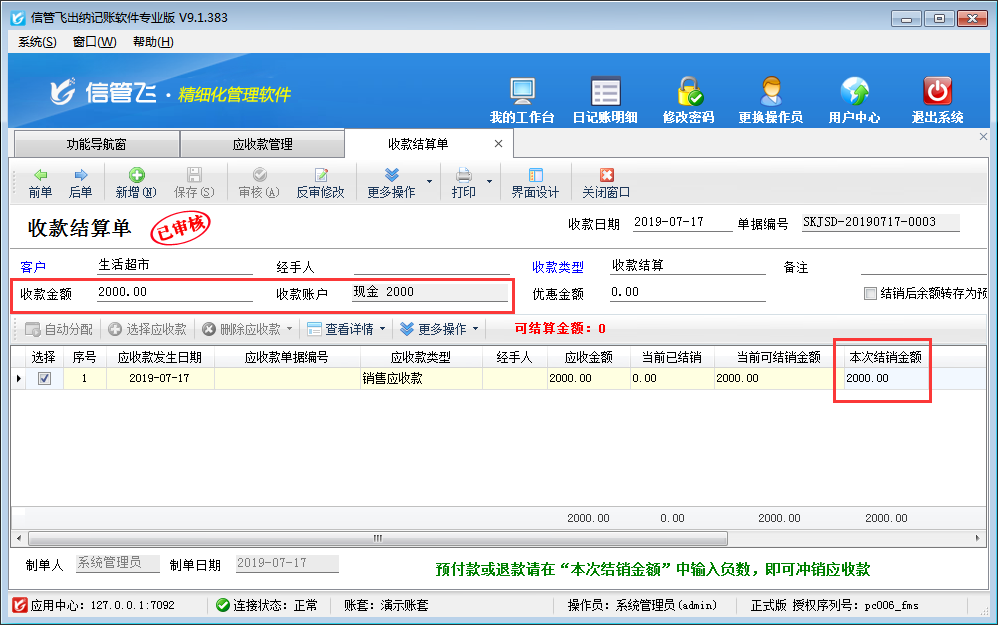Toggle 结销后余额转存 checkbox

(870, 294)
